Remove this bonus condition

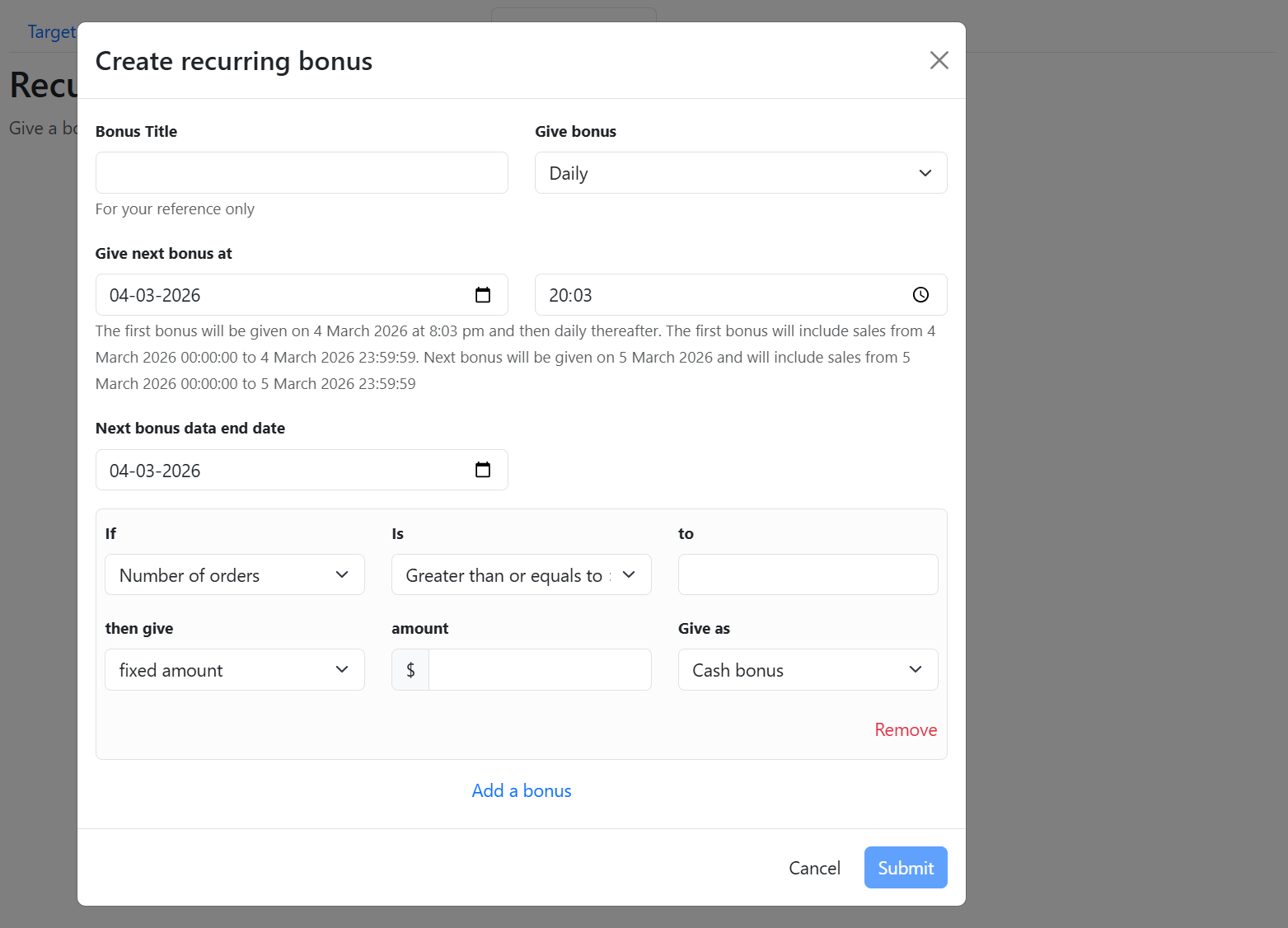point(905,730)
